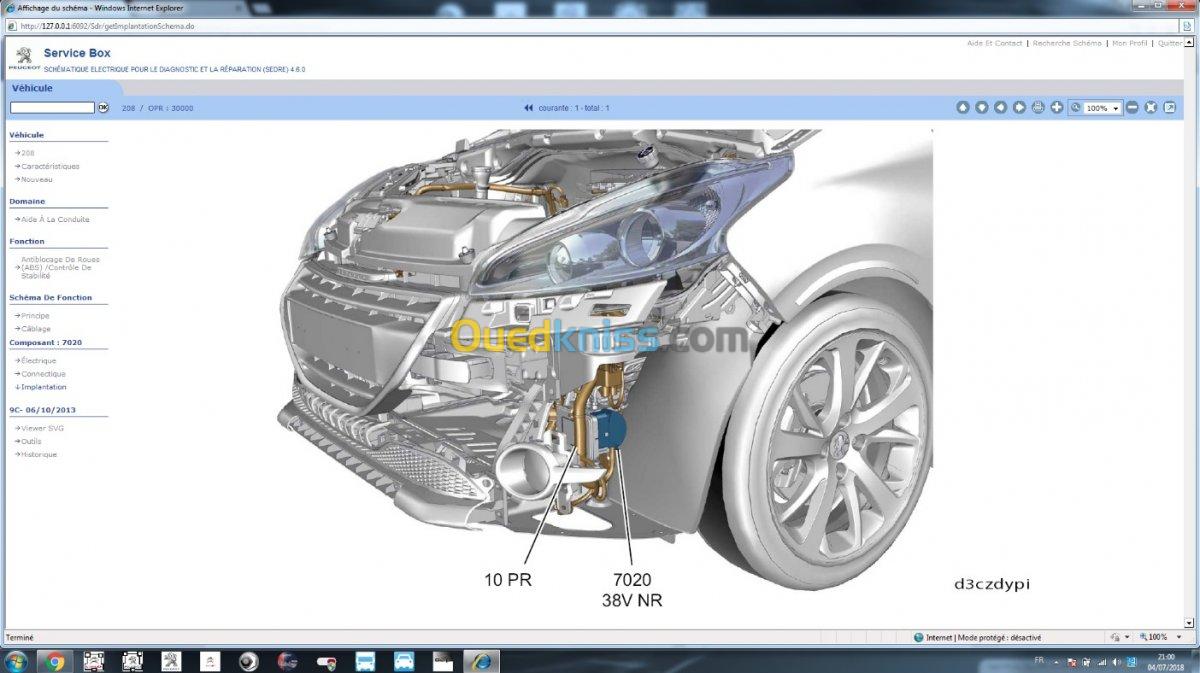Select the 208 vehicle item in sidebar
Image resolution: width=1200 pixels, height=673 pixels.
click(28, 153)
